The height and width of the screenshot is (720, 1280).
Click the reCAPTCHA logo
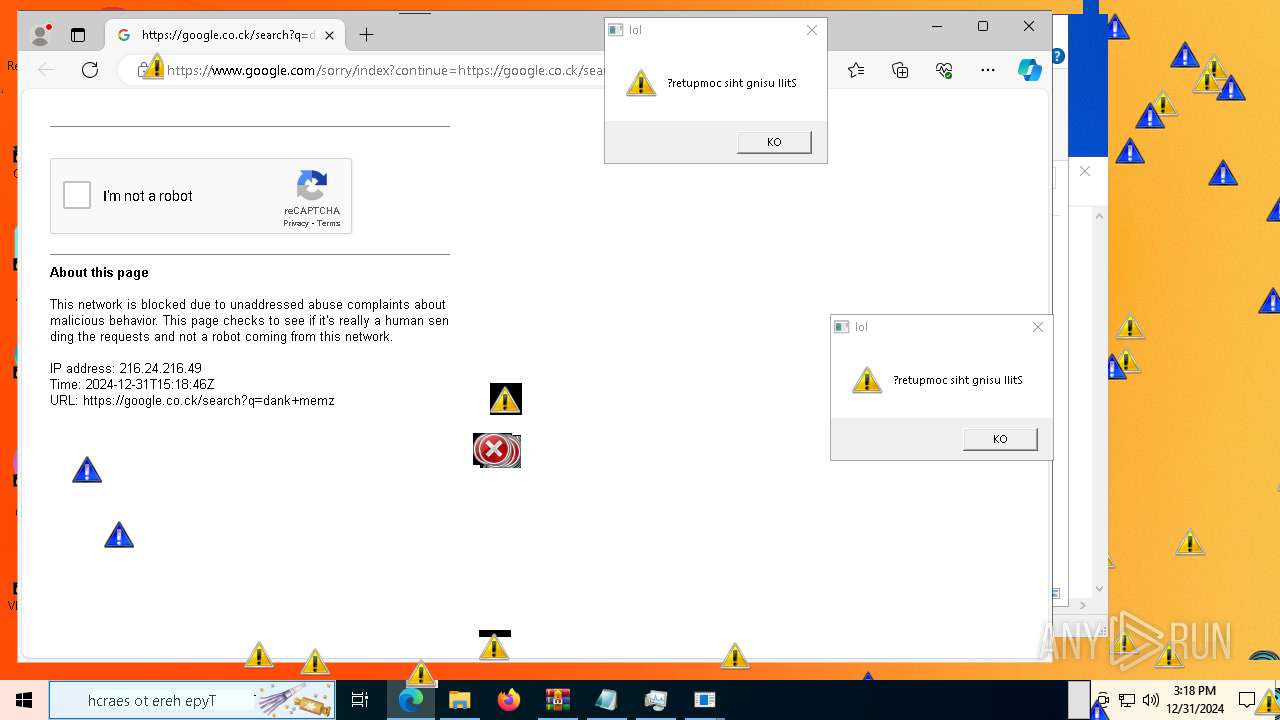(x=312, y=185)
